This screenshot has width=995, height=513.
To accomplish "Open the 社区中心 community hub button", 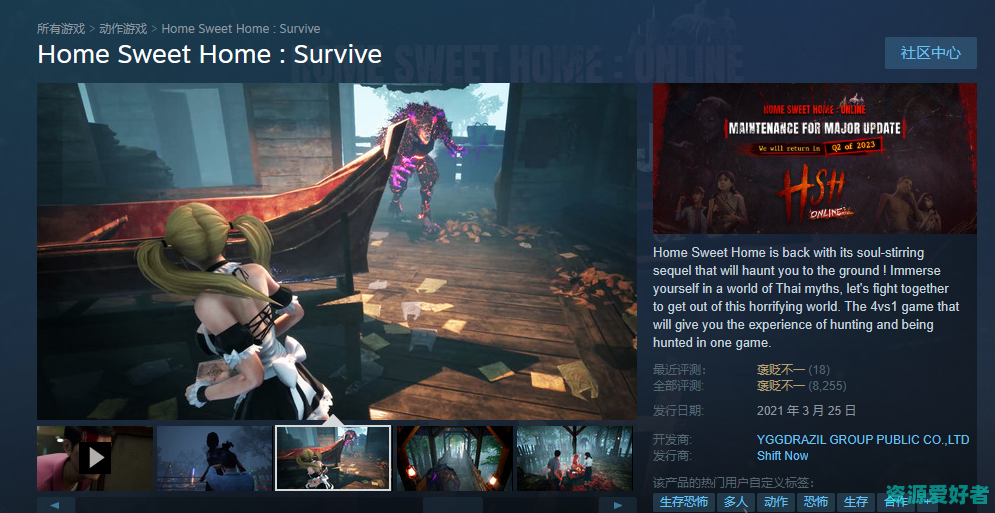I will pyautogui.click(x=930, y=53).
